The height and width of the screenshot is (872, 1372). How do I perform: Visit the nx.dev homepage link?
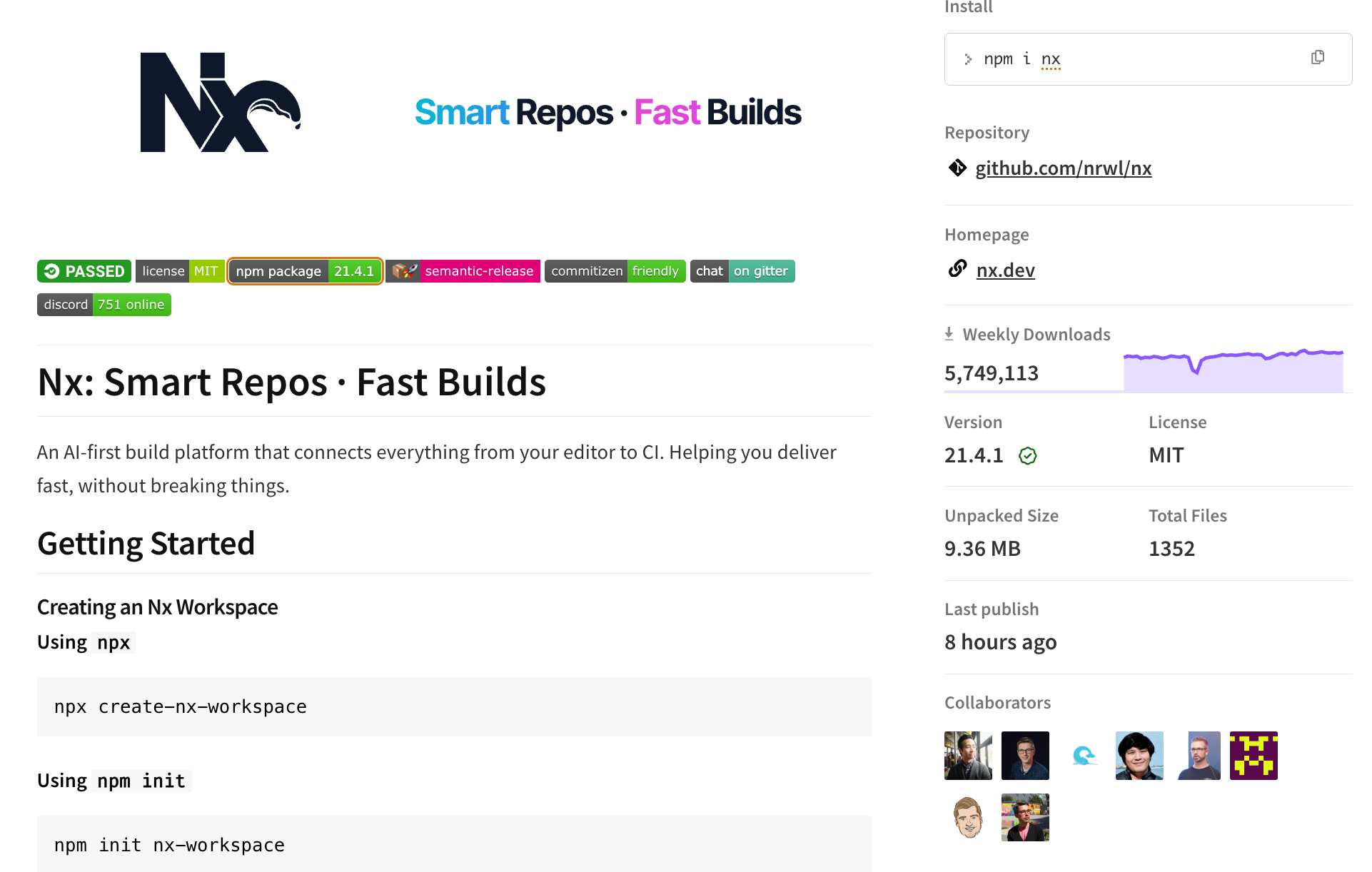[1005, 270]
